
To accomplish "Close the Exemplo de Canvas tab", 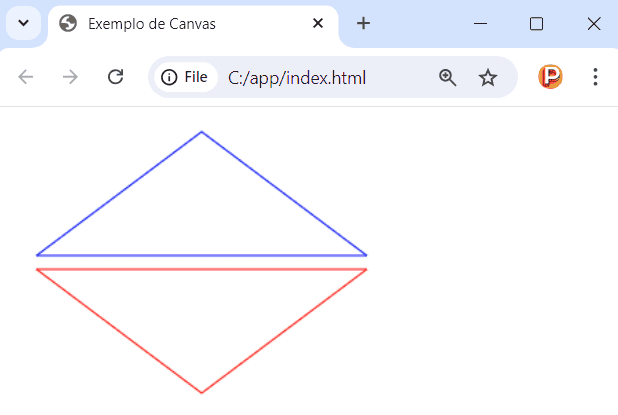I will click(318, 24).
